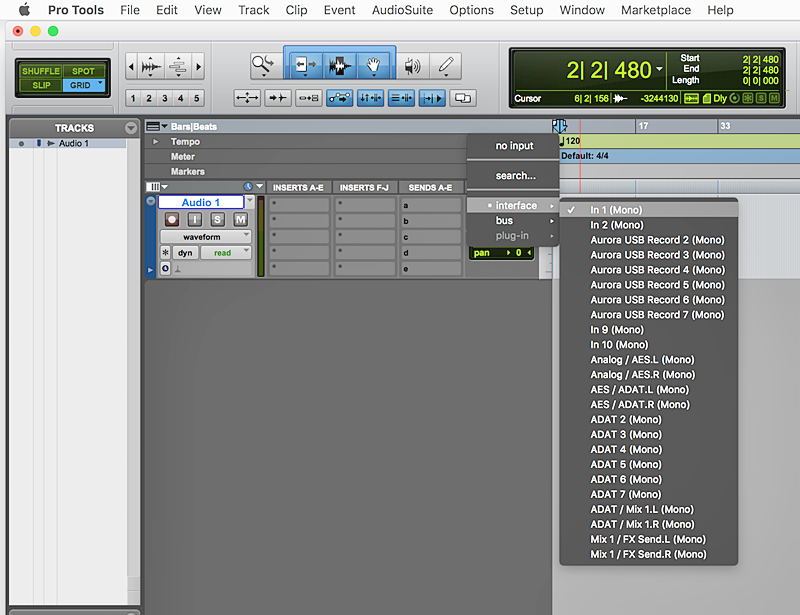Select ADAT 5 (Mono) input

(x=648, y=464)
